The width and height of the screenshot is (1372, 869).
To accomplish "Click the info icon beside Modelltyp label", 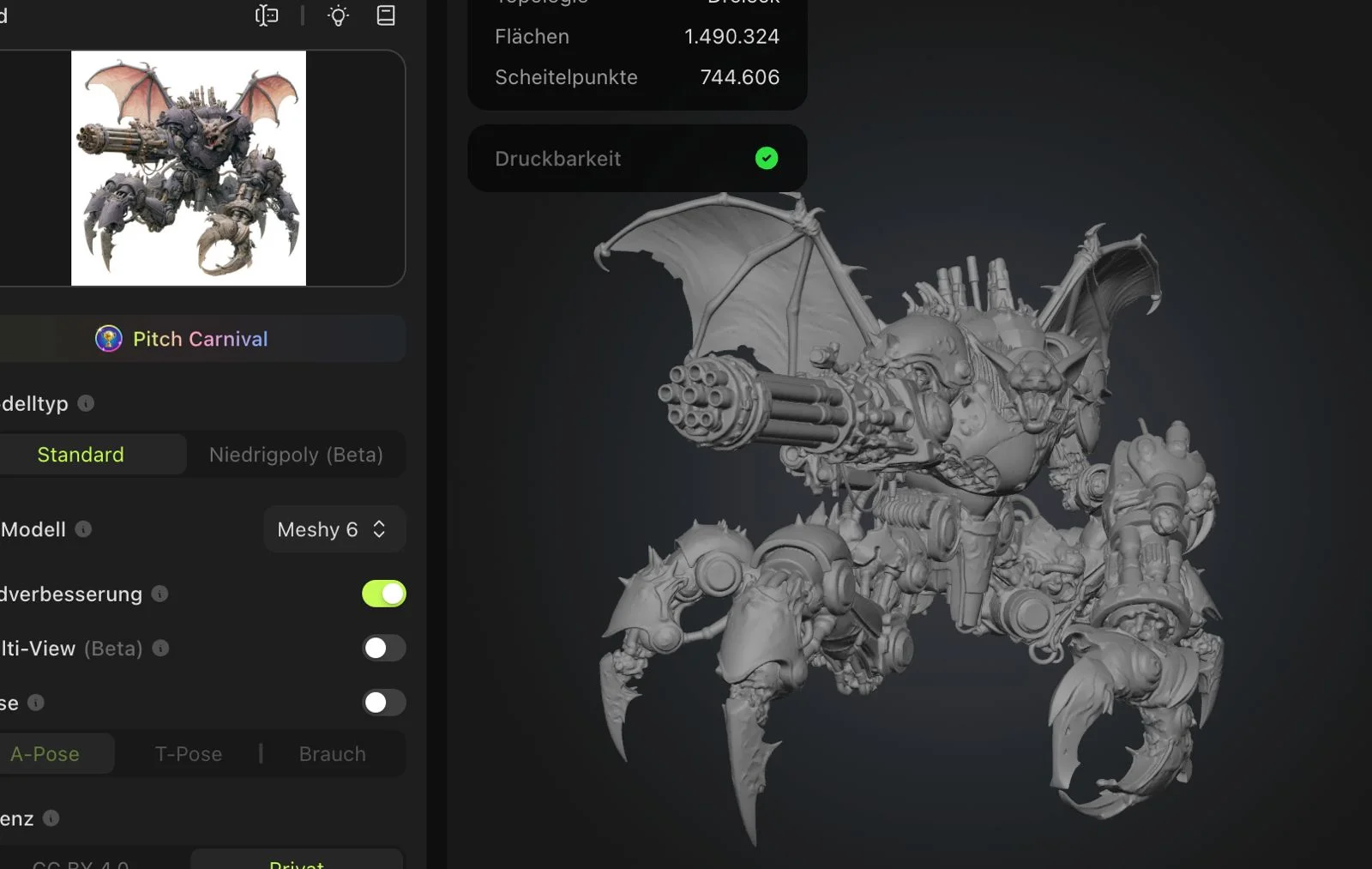I will 86,403.
